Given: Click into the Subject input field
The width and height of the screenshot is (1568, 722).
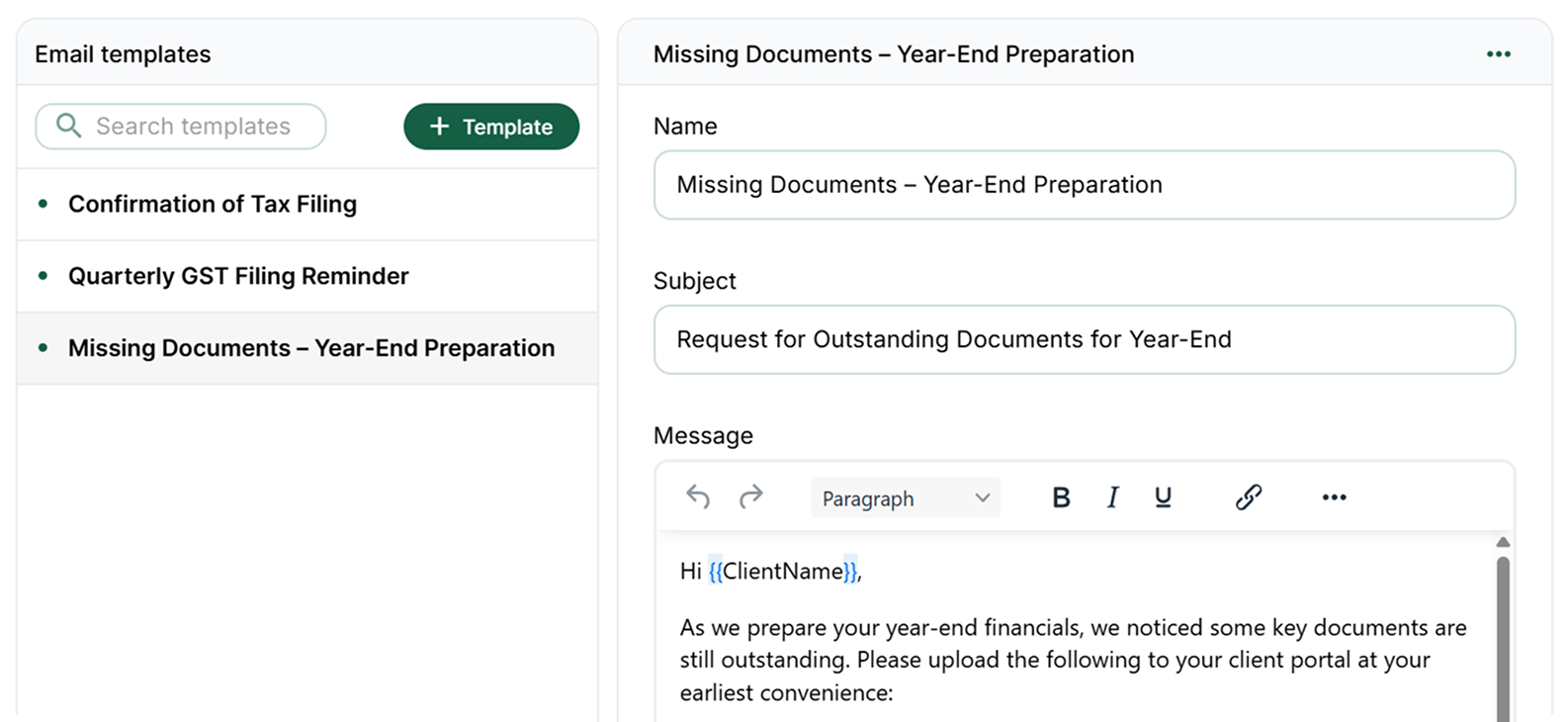Looking at the screenshot, I should click(x=1084, y=339).
